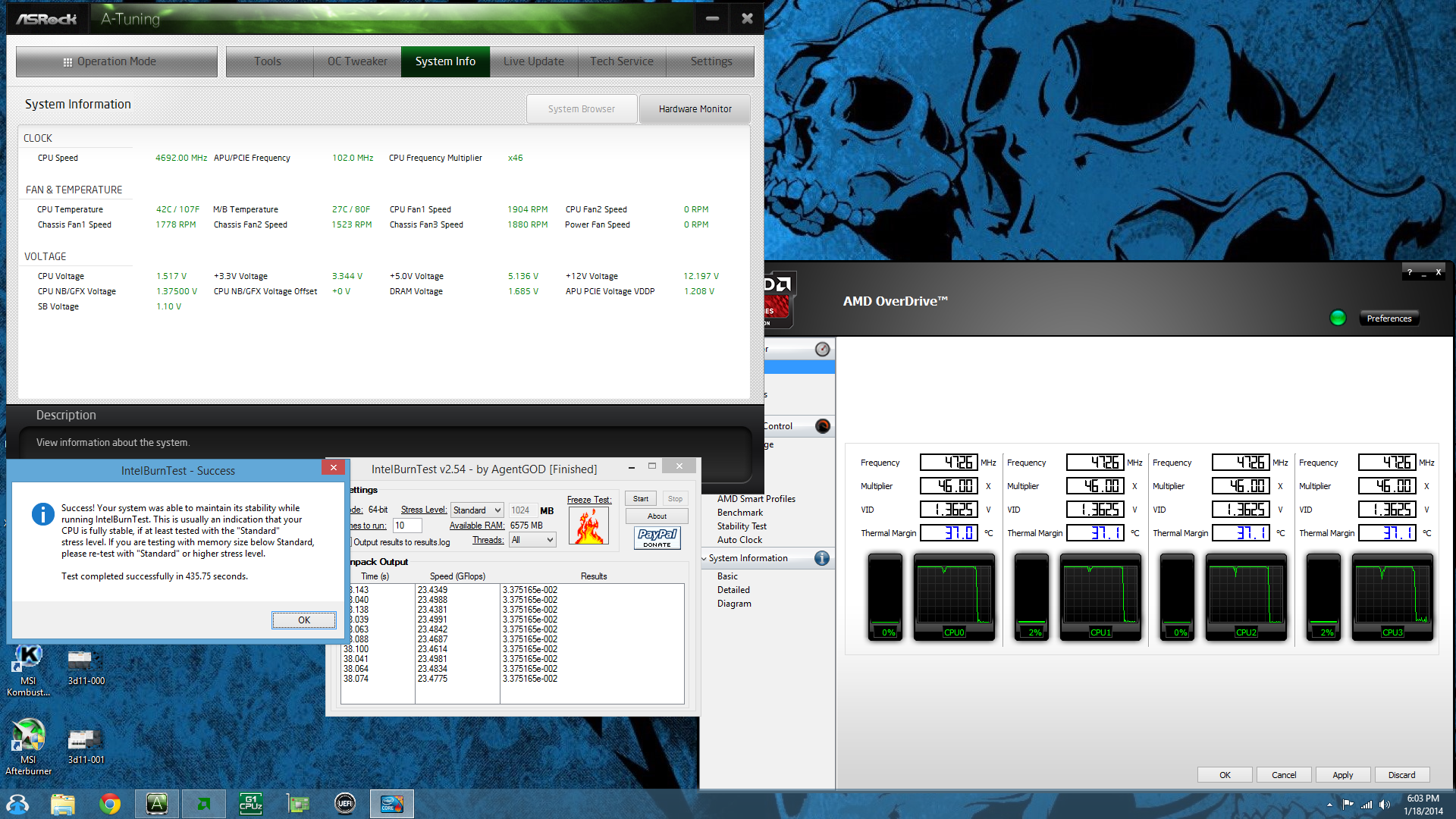This screenshot has height=819, width=1456.
Task: Click the network signal tray icon
Action: [1367, 805]
